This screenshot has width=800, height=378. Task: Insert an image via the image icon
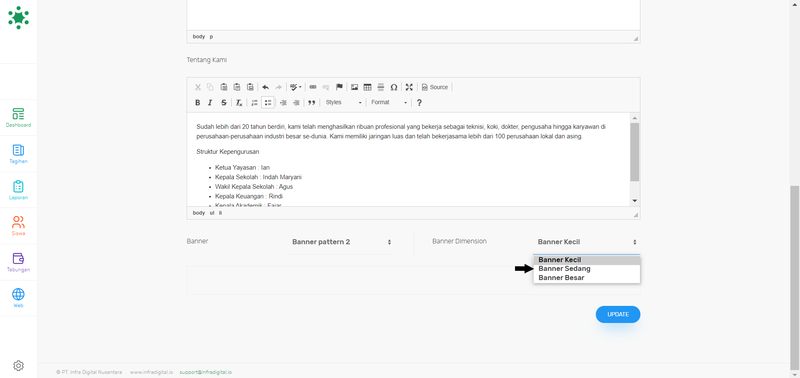354,87
